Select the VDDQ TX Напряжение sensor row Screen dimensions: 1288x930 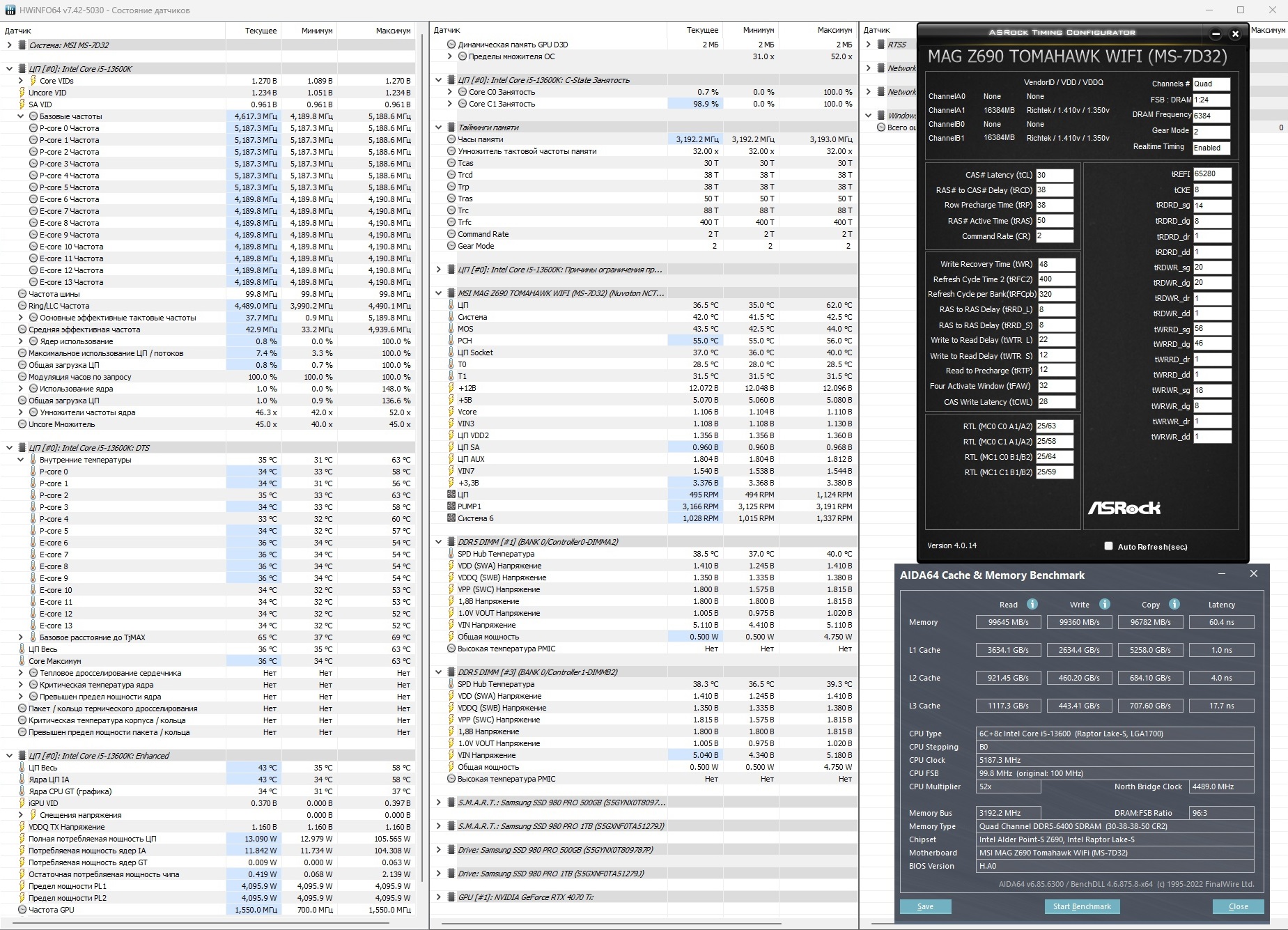tap(209, 827)
